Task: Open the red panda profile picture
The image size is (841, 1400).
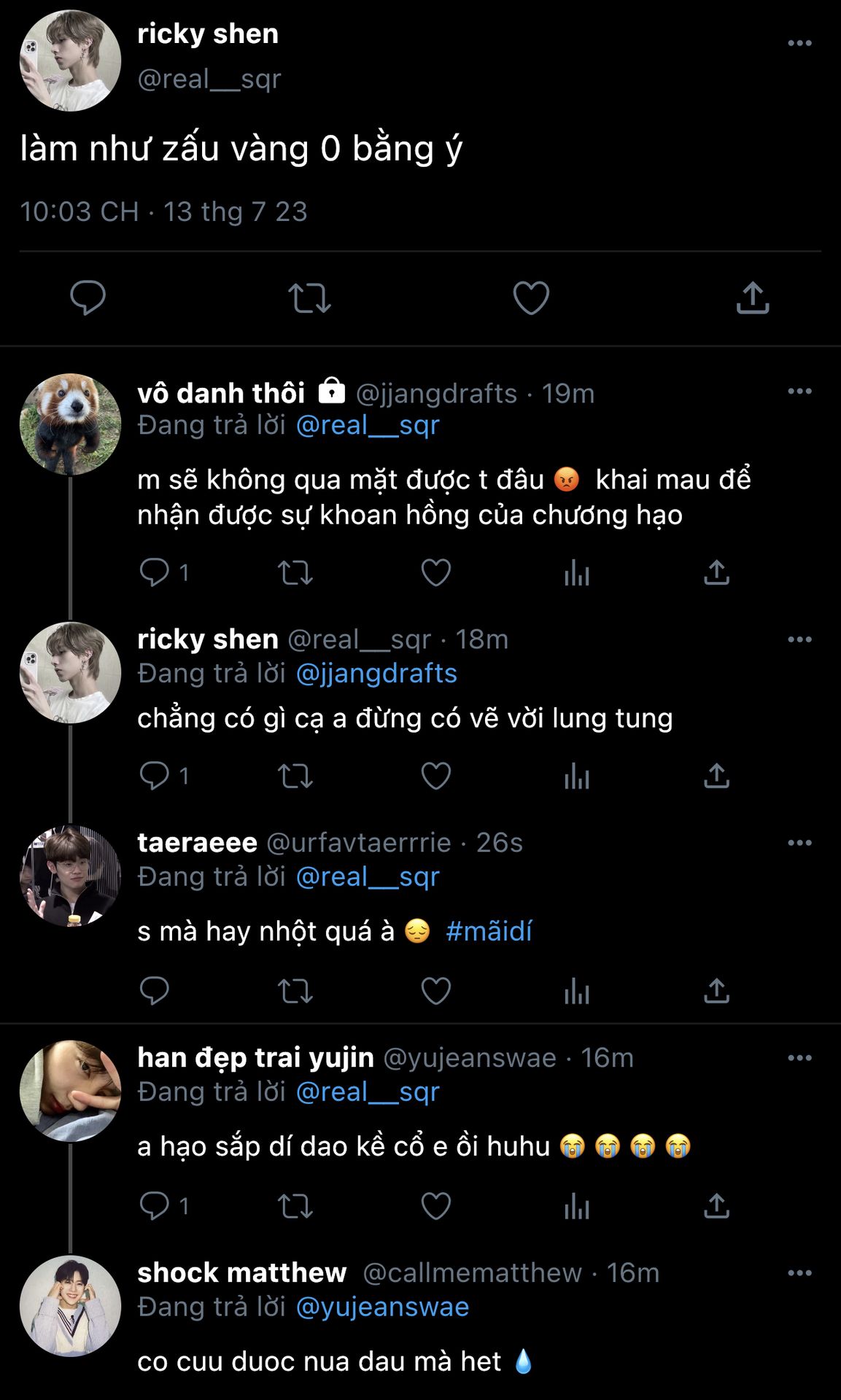Action: pyautogui.click(x=70, y=424)
